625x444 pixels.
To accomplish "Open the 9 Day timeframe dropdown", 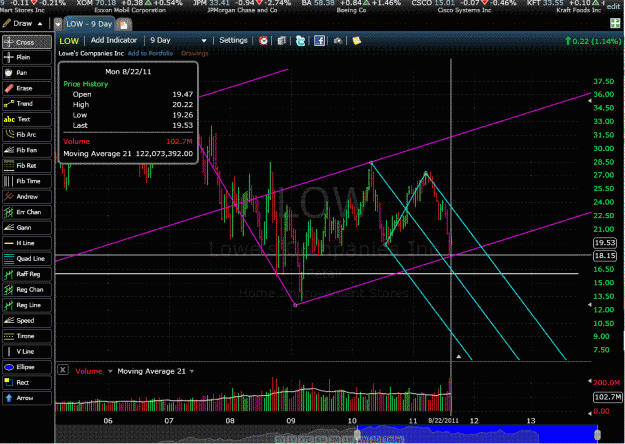I will pyautogui.click(x=178, y=41).
